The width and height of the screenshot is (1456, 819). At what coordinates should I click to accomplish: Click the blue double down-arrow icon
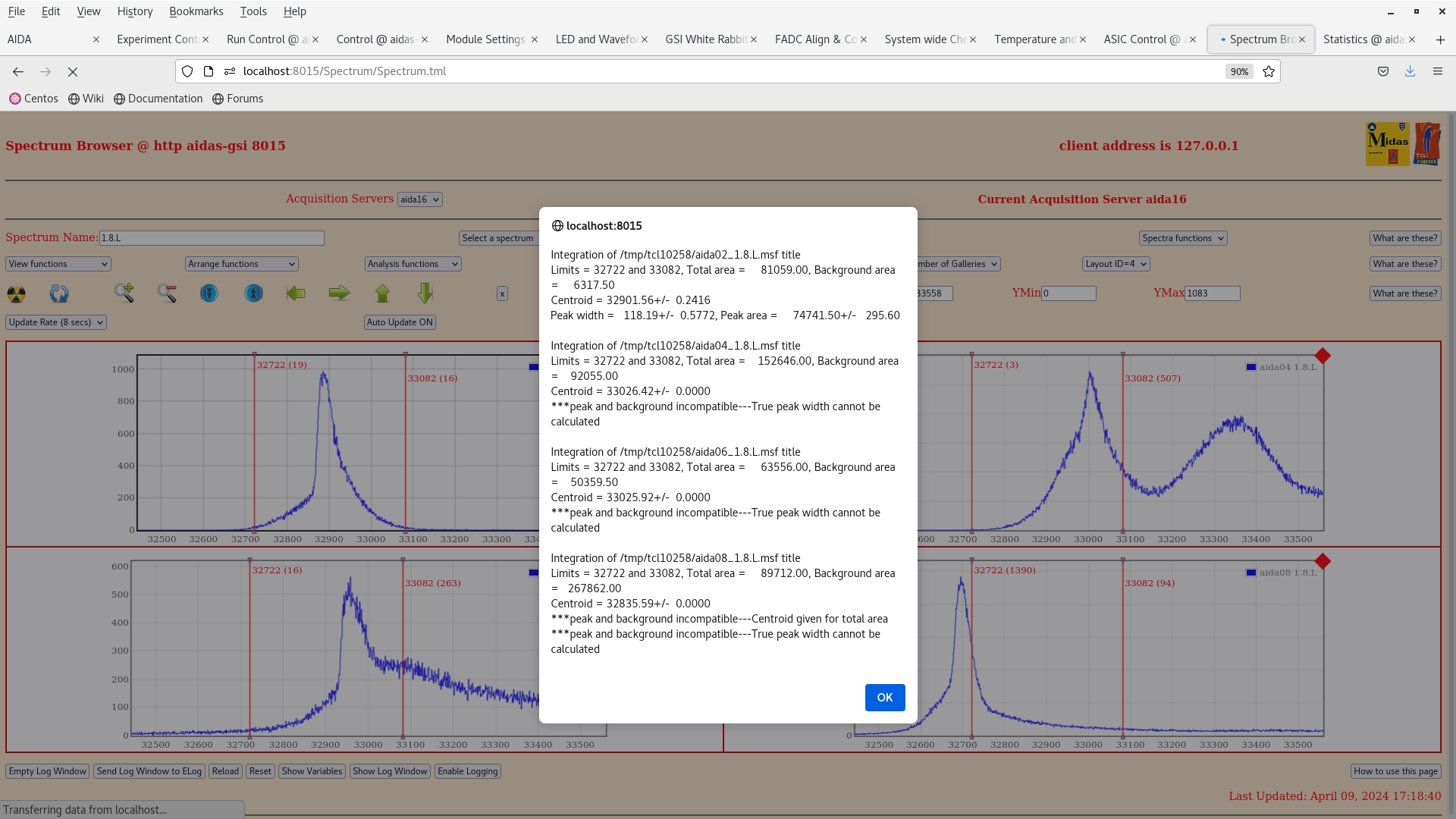pos(209,293)
